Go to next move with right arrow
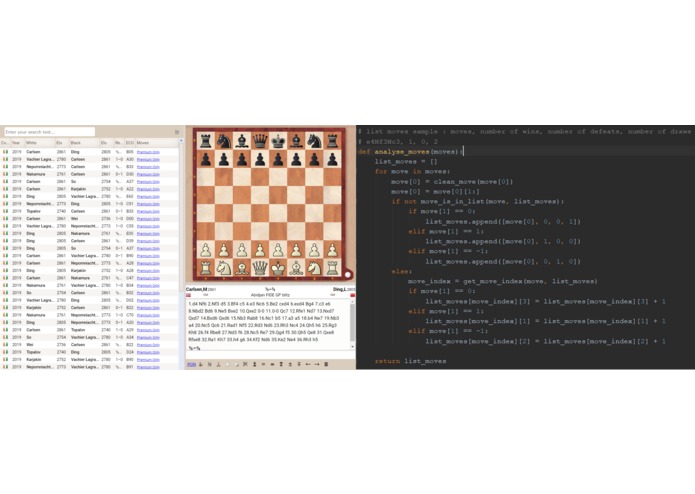 coord(317,364)
